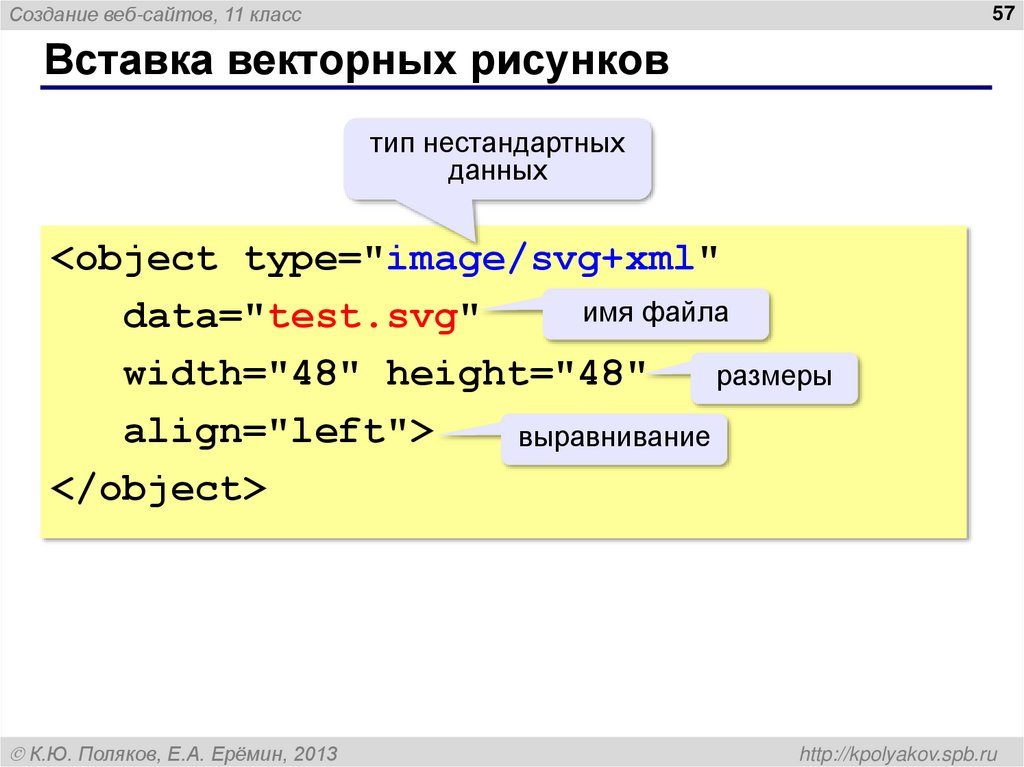
Task: Select the "размеры" callout label
Action: click(x=775, y=378)
